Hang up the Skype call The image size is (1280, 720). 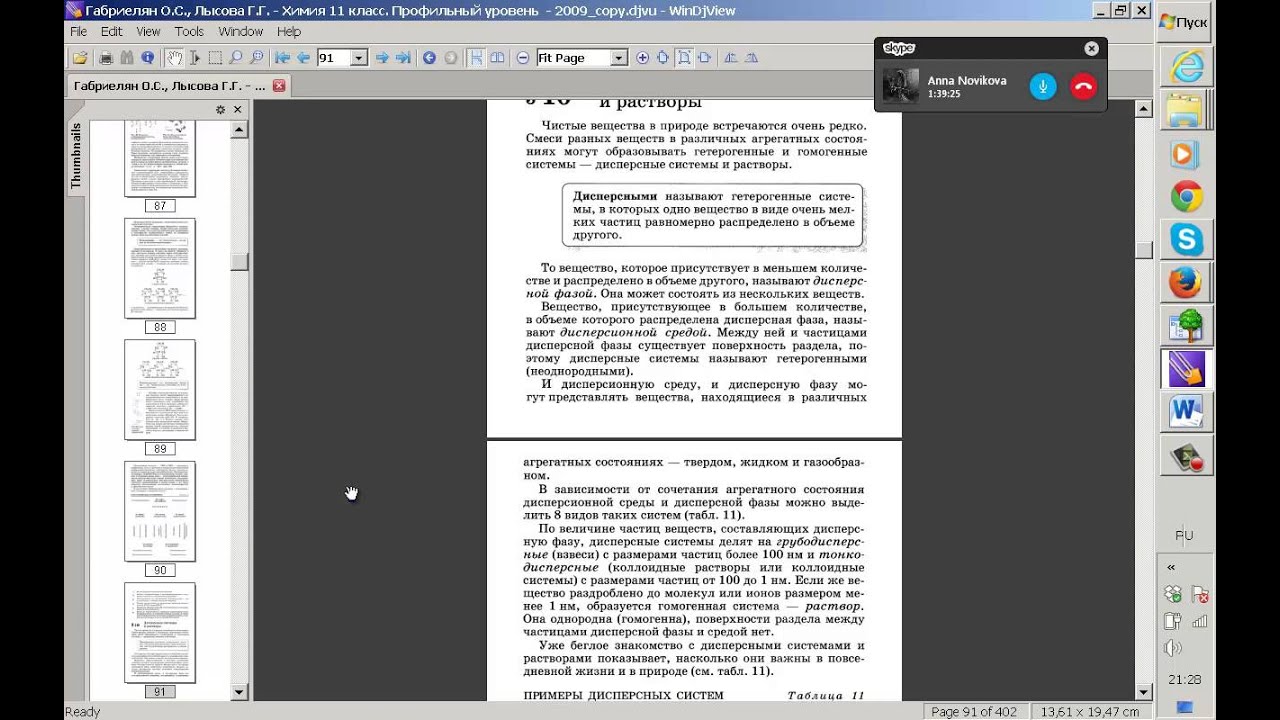pos(1083,86)
